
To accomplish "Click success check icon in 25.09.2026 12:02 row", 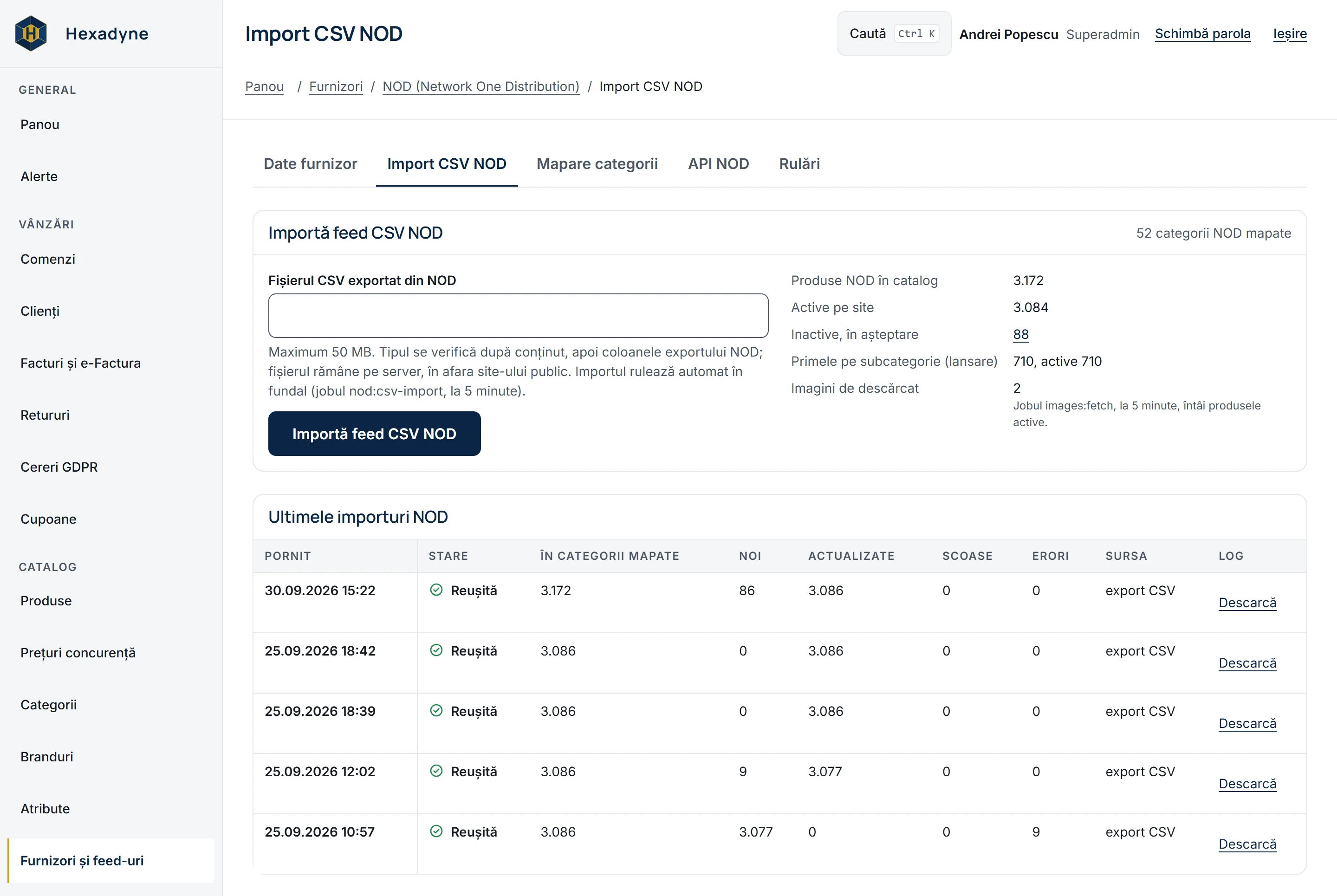I will tap(436, 771).
